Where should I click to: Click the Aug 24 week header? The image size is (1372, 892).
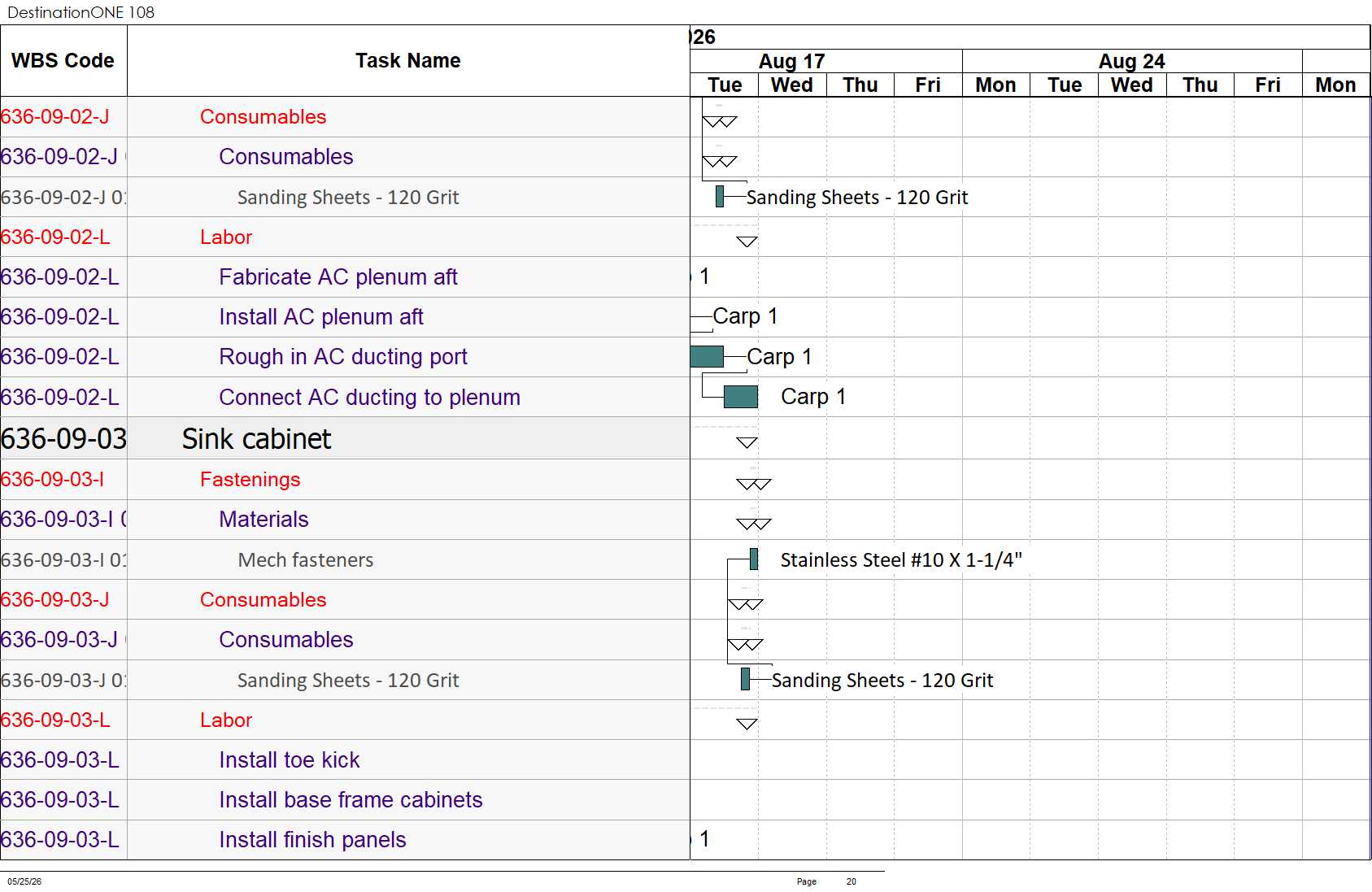click(x=1132, y=61)
